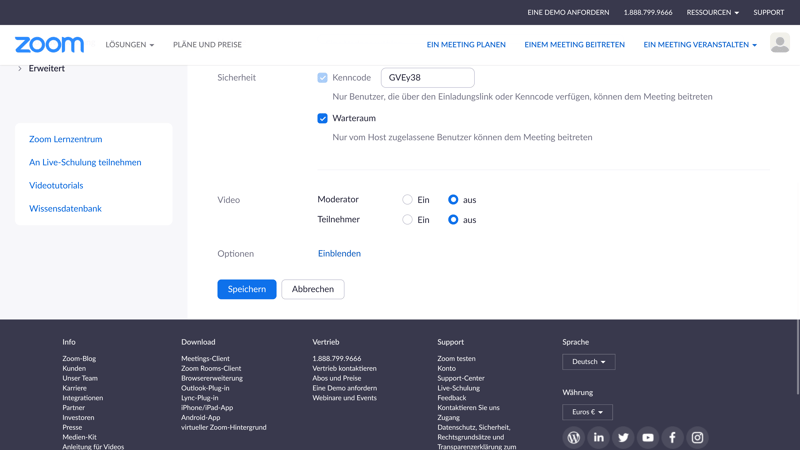Open the Euros € currency dropdown

point(587,412)
